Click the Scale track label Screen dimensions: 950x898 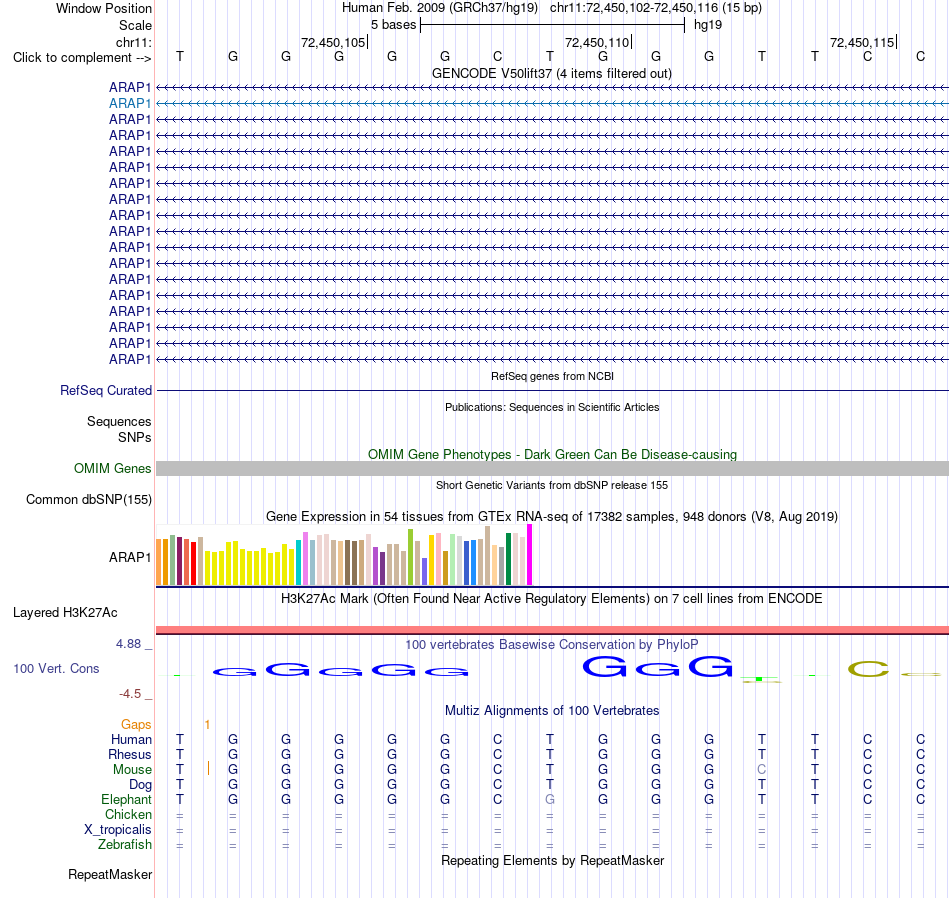pyautogui.click(x=135, y=25)
